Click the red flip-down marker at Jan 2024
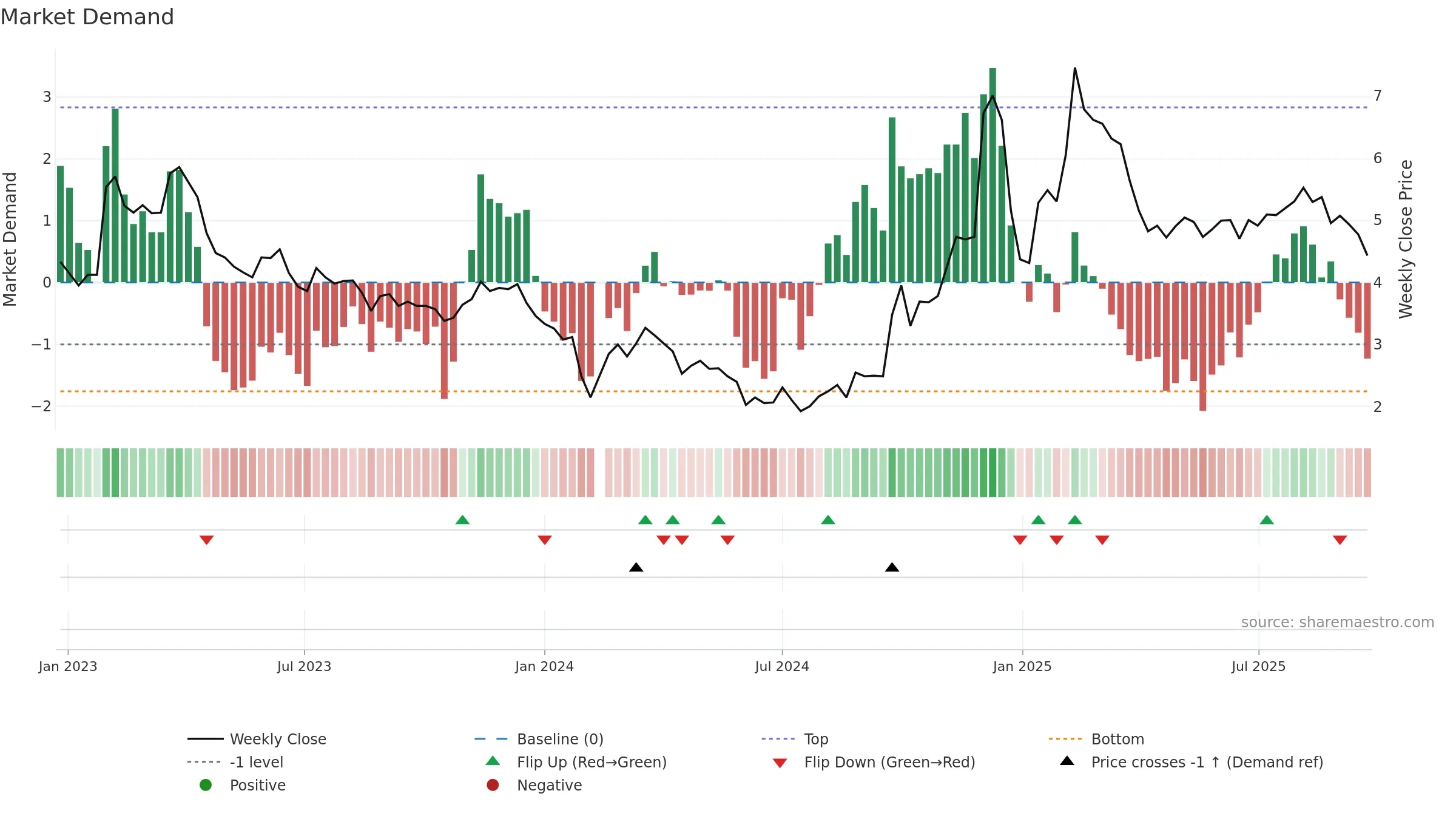 [x=544, y=540]
